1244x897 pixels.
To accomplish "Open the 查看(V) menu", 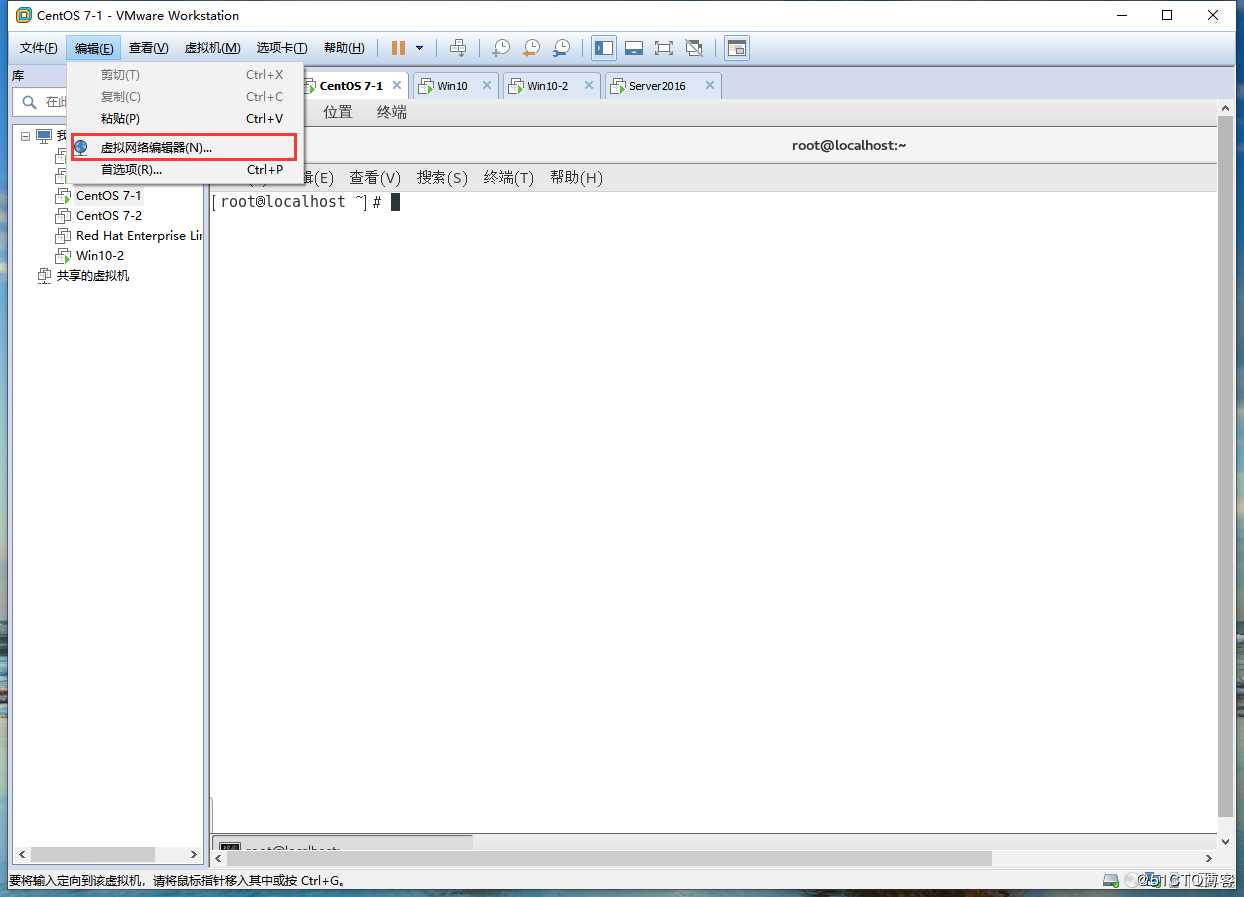I will (x=148, y=48).
